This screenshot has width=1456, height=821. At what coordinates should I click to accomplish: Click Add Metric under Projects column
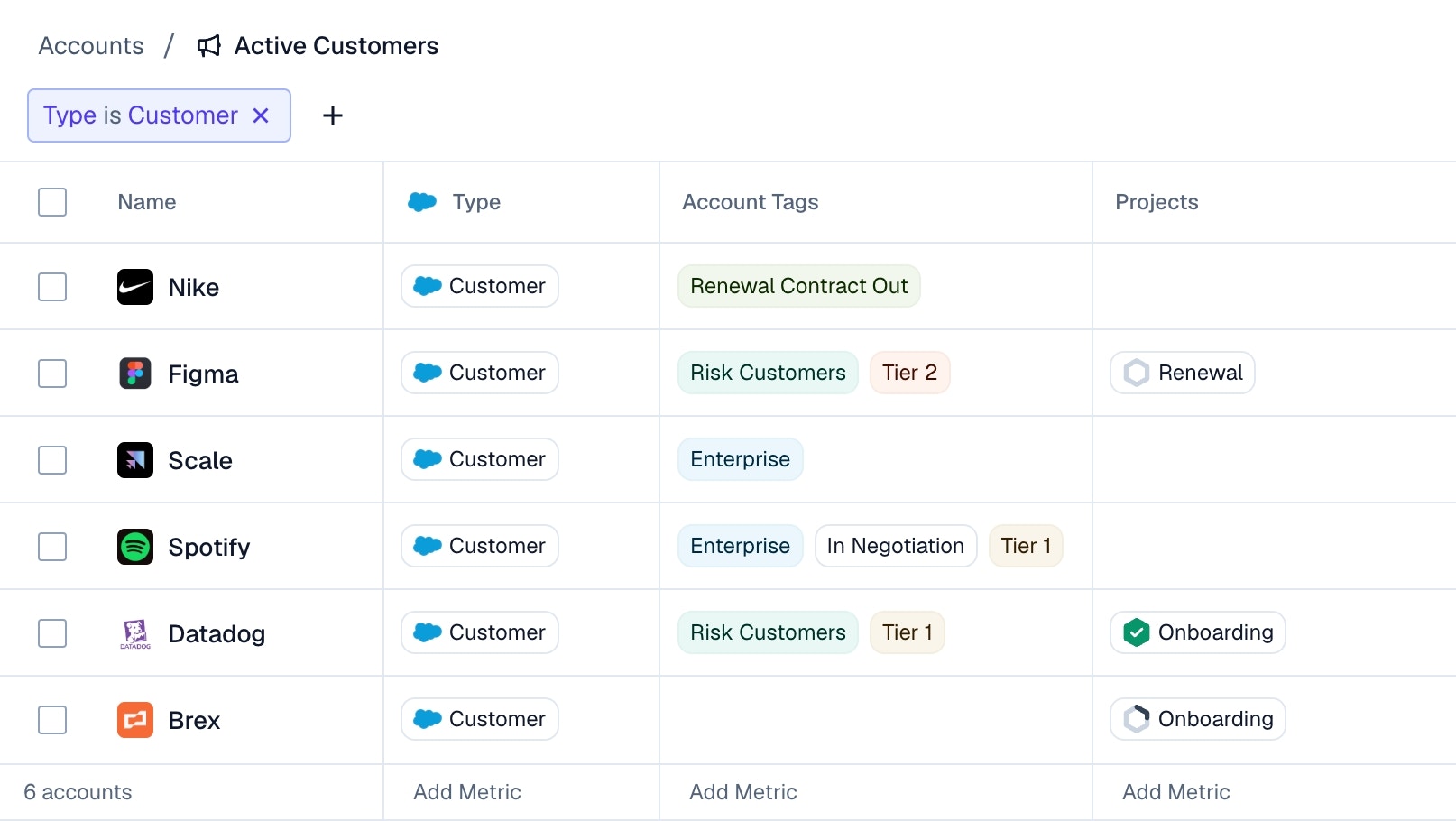pos(1175,792)
